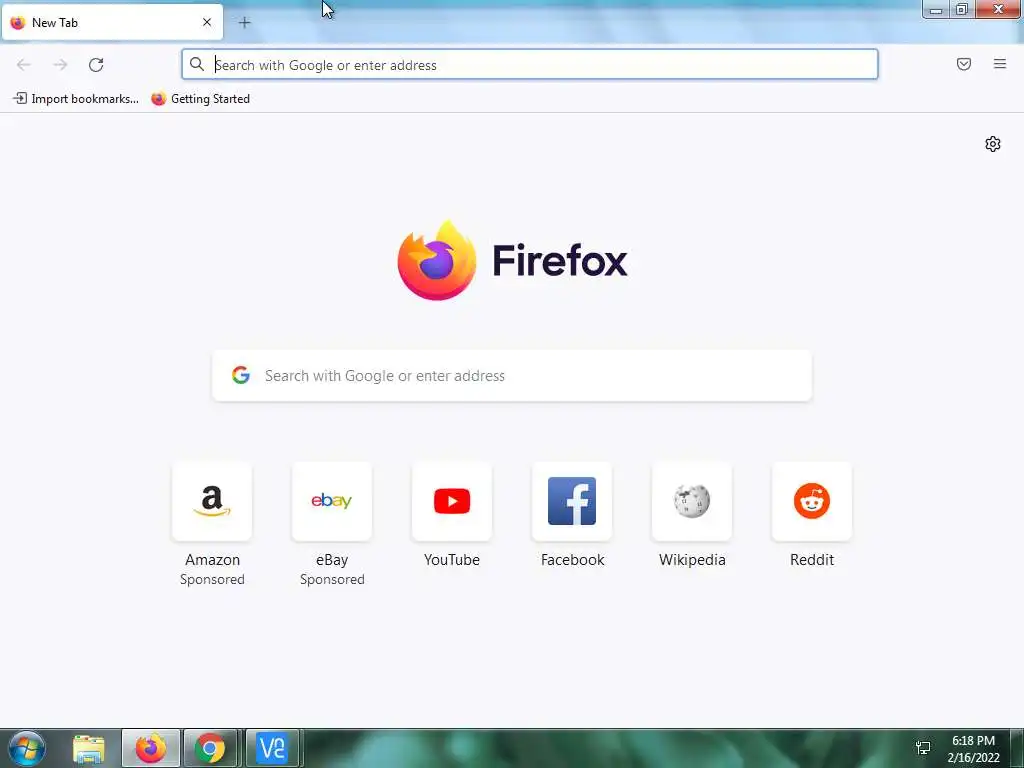Reload the current page
Image resolution: width=1024 pixels, height=768 pixels.
click(96, 65)
